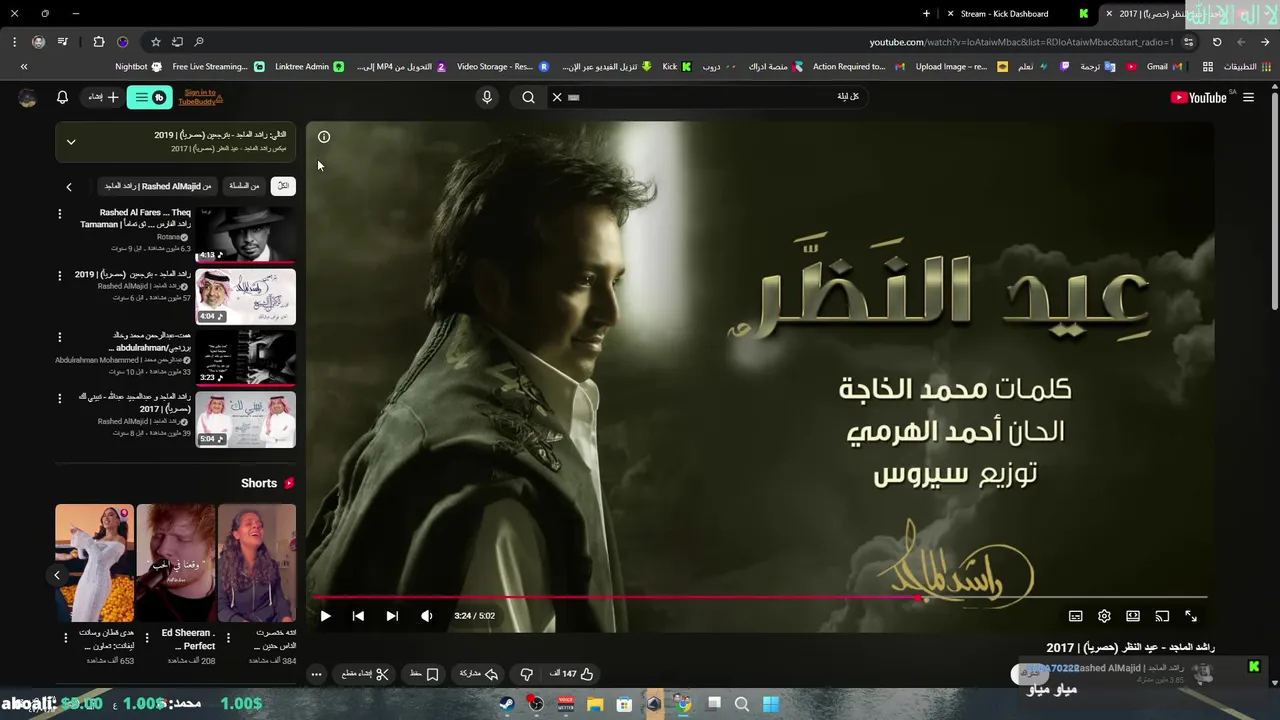The image size is (1280, 720).
Task: Enter full screen mode
Action: click(1191, 616)
